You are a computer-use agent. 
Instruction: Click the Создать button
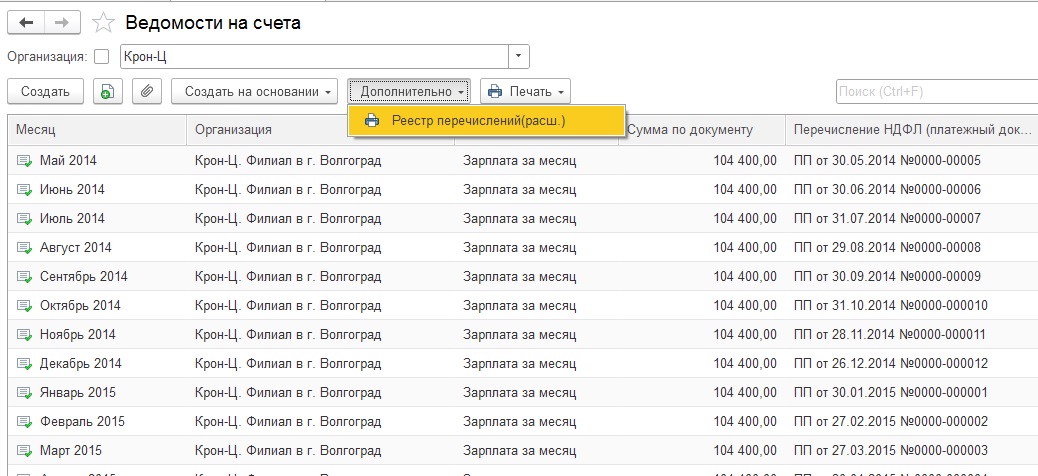click(45, 91)
